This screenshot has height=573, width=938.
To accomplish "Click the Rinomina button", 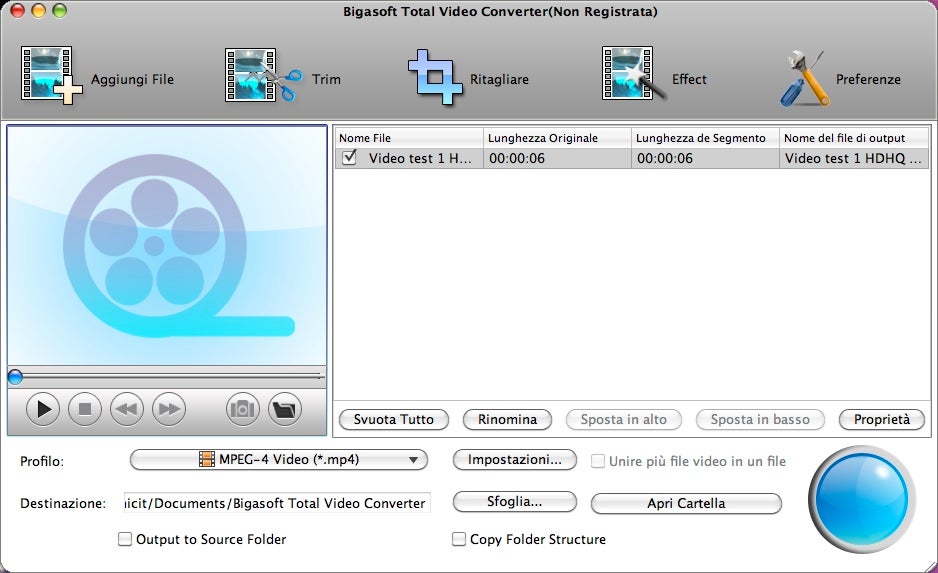I will click(x=507, y=419).
